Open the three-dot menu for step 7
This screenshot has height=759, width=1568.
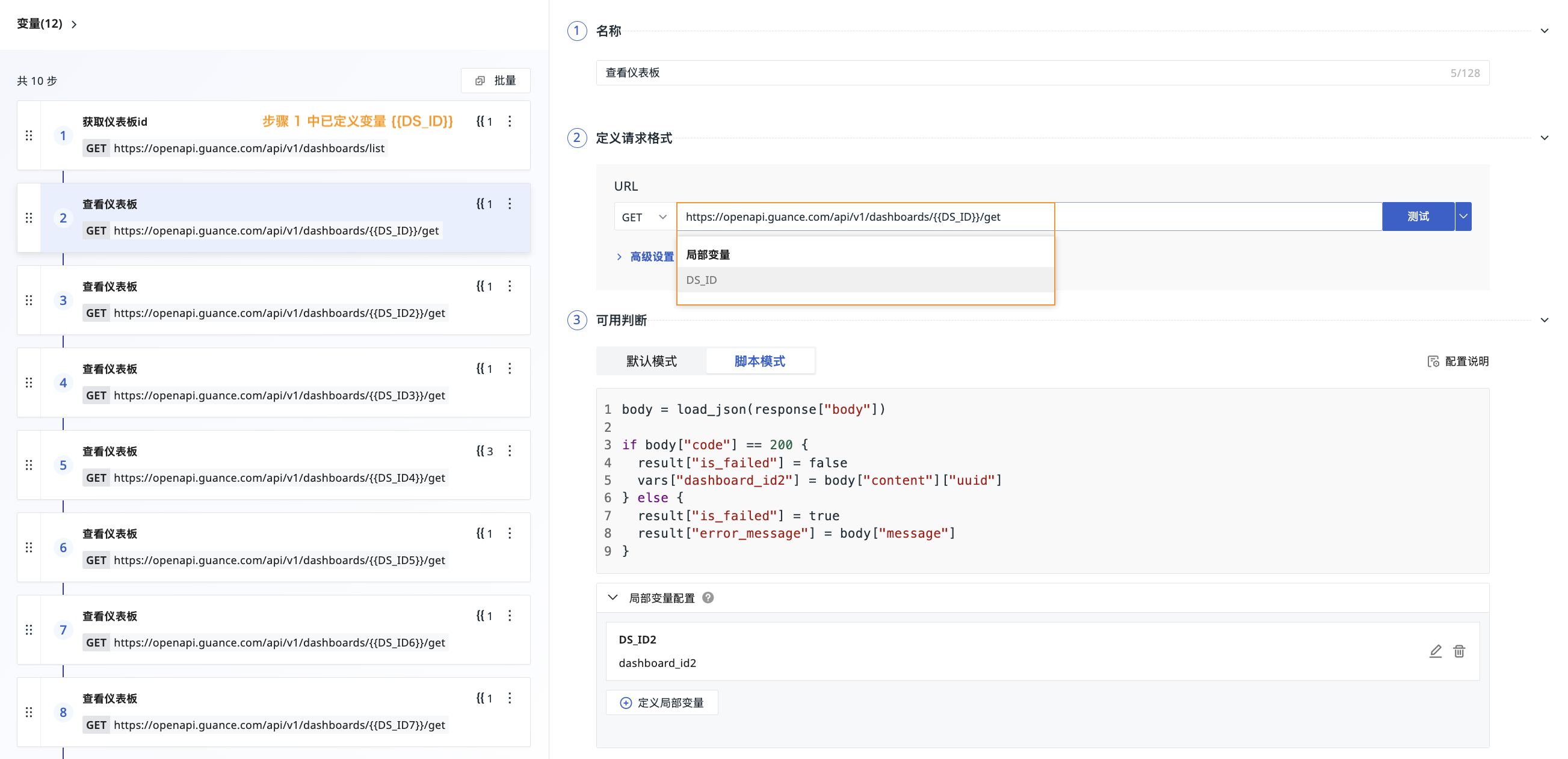pos(510,616)
